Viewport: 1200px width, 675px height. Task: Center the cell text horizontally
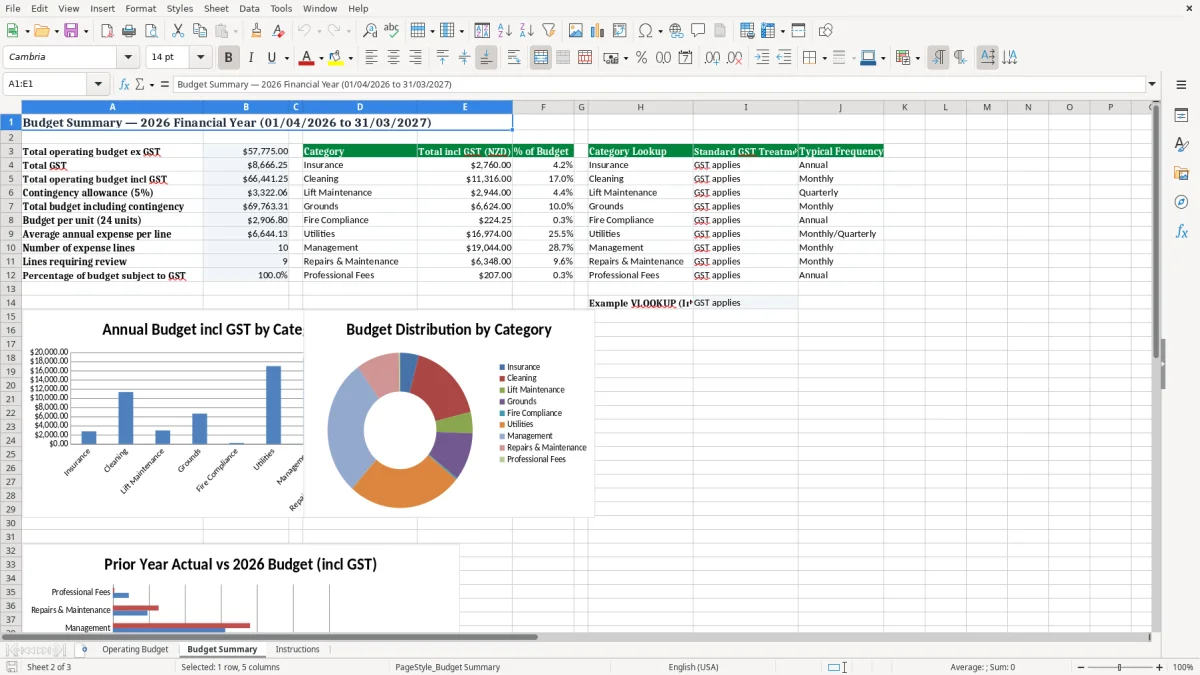pyautogui.click(x=394, y=57)
